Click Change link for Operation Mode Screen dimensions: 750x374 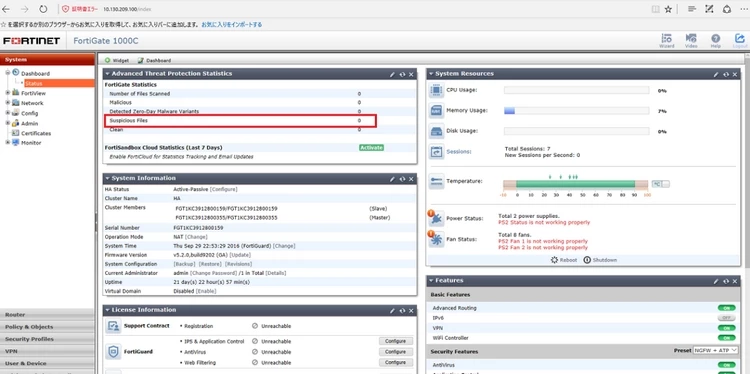tap(196, 237)
